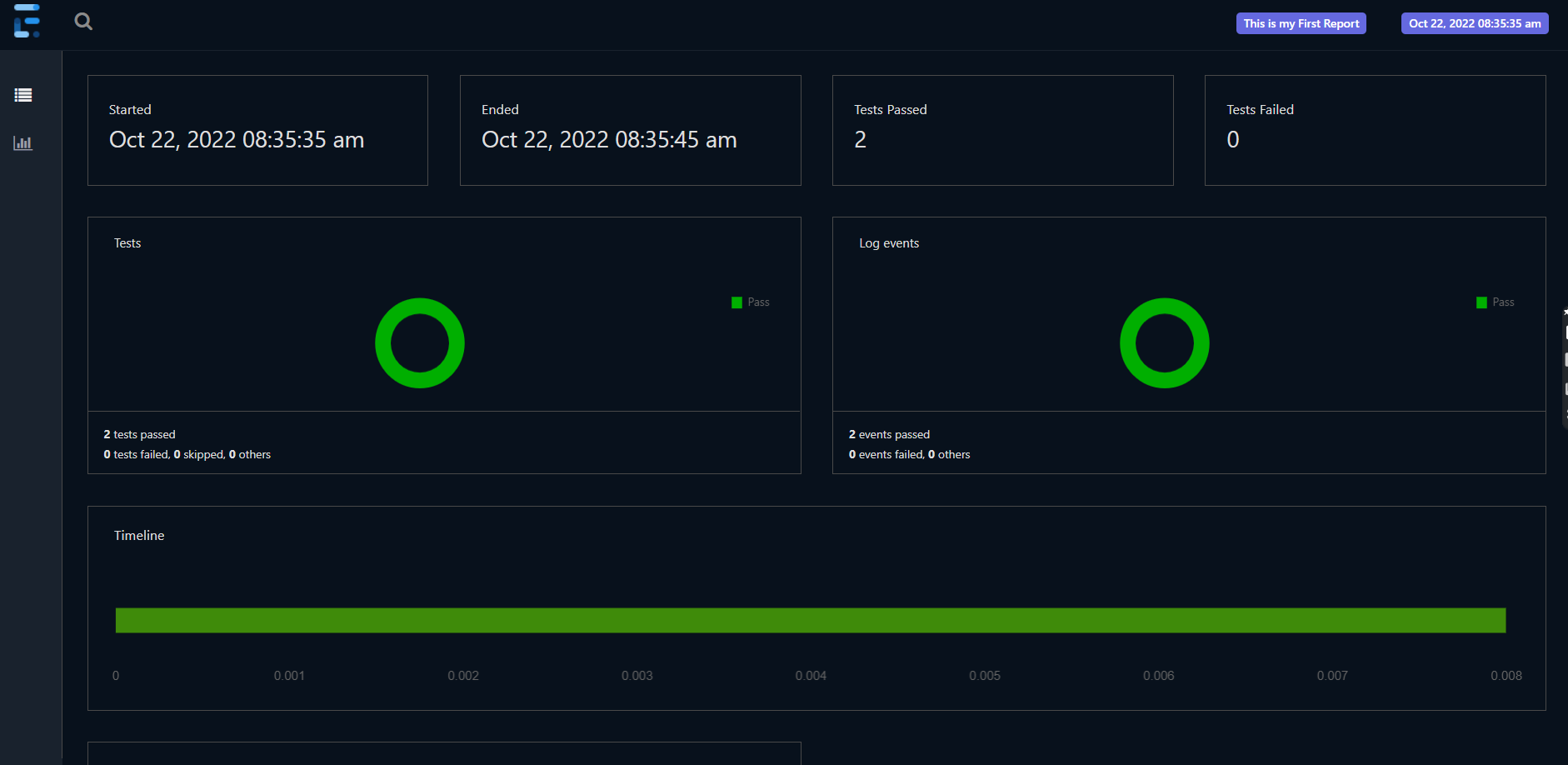Screen dimensions: 1568x765
Task: Click the "Ended" card label
Action: [500, 109]
